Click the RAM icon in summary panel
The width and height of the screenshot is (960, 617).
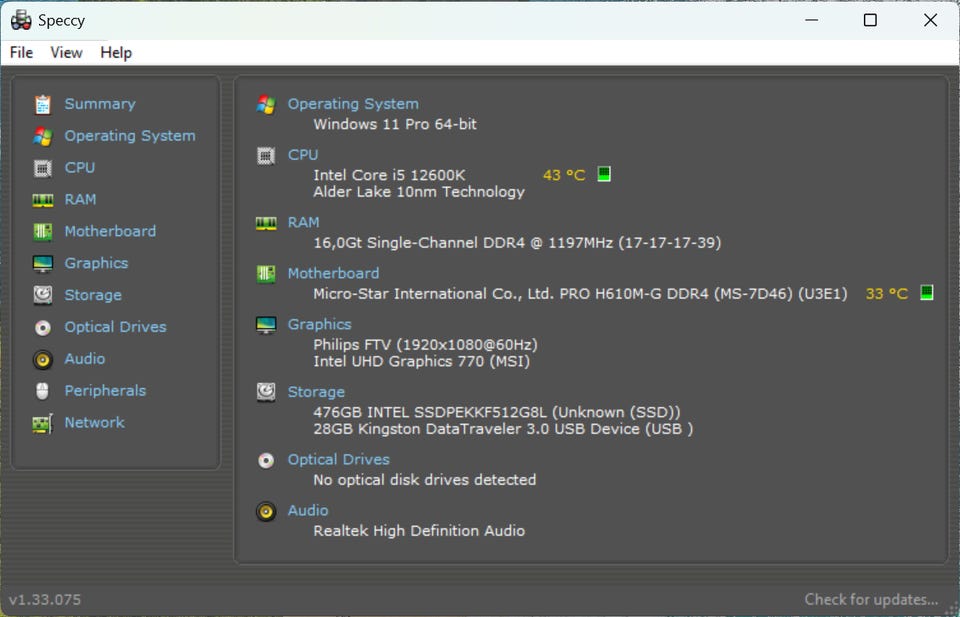(x=266, y=223)
